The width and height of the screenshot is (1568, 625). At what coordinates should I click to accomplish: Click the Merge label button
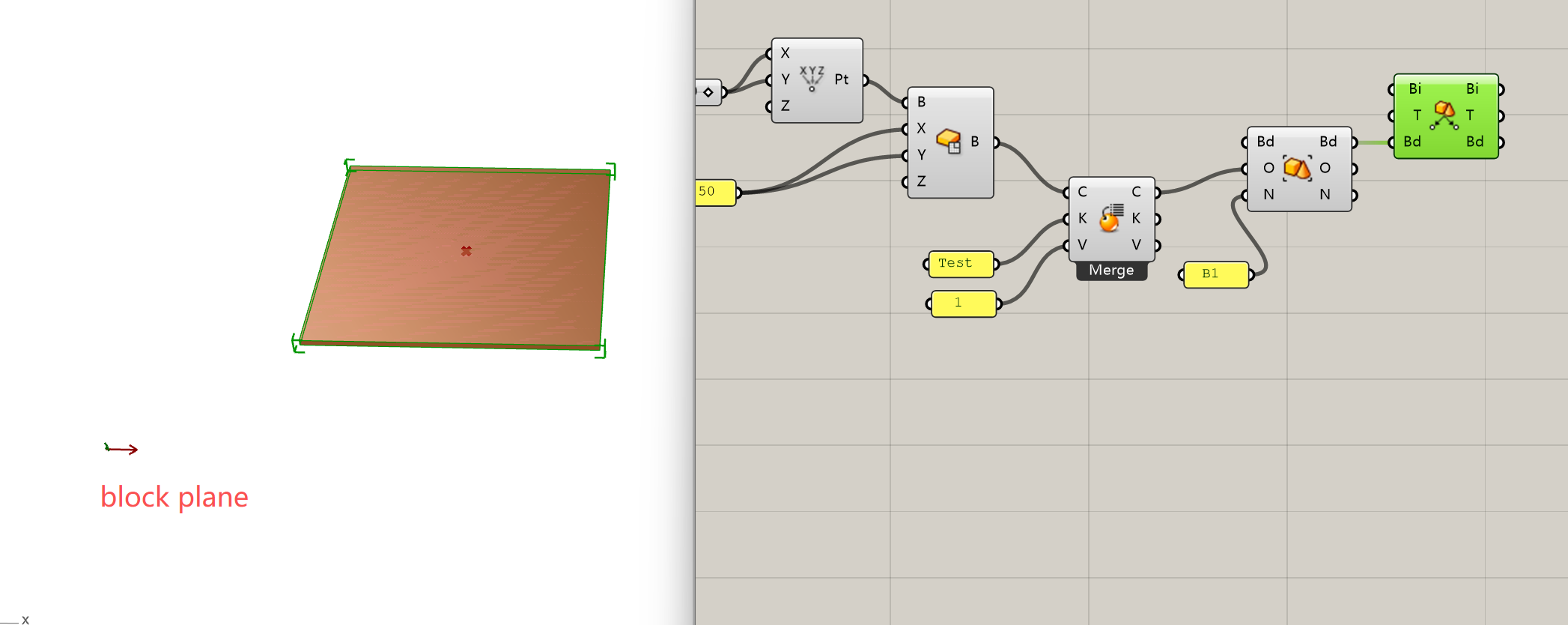coord(1111,271)
